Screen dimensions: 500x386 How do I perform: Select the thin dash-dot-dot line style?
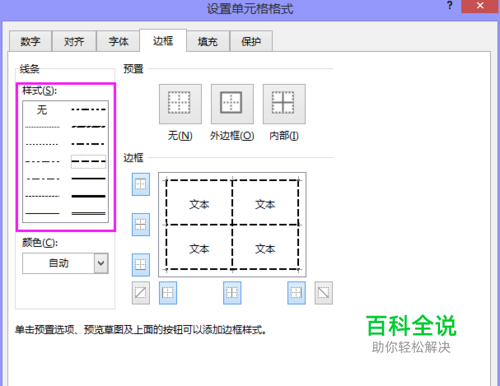point(42,162)
